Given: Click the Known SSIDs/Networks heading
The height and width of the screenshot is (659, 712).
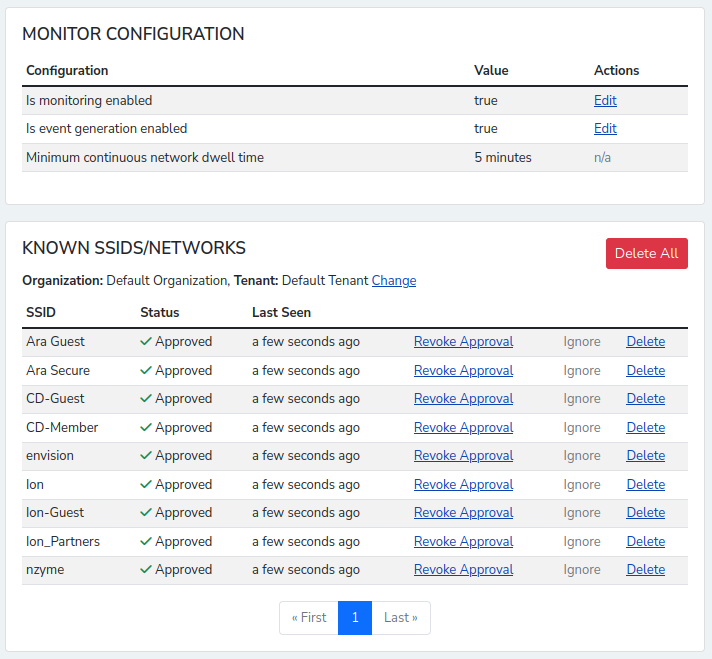Looking at the screenshot, I should coord(134,248).
